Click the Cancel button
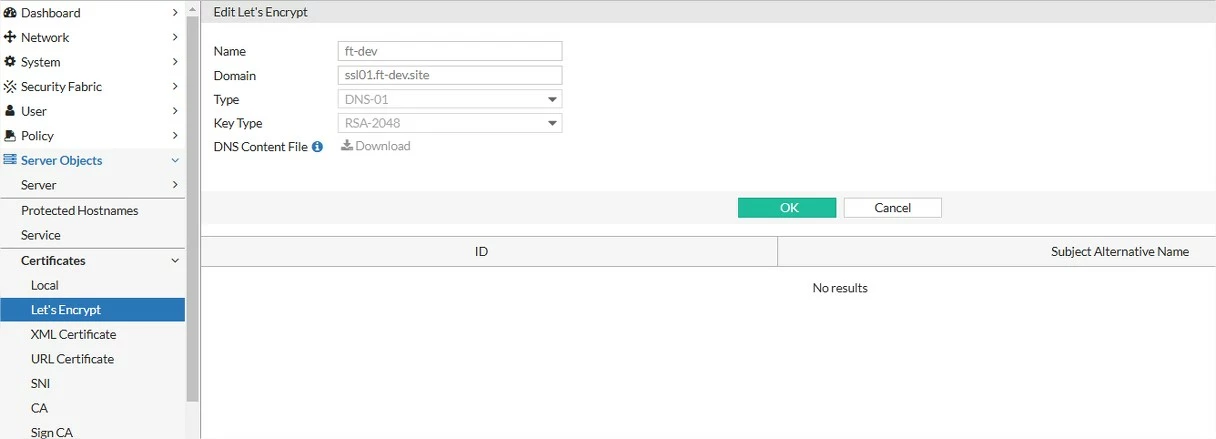Image resolution: width=1216 pixels, height=439 pixels. 892,207
